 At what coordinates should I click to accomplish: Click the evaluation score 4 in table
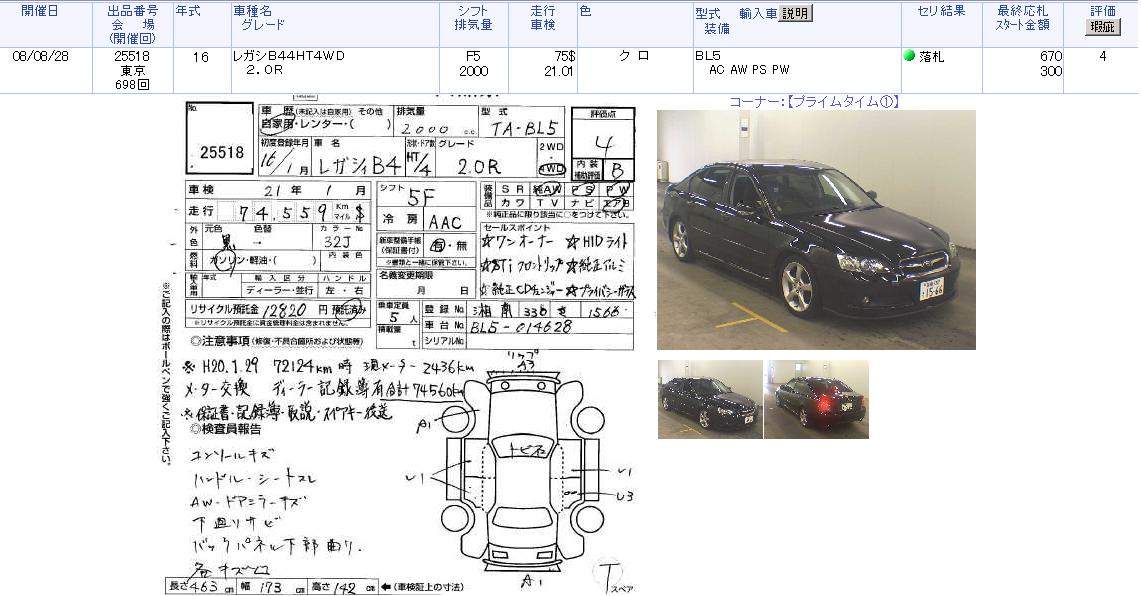pos(1103,56)
